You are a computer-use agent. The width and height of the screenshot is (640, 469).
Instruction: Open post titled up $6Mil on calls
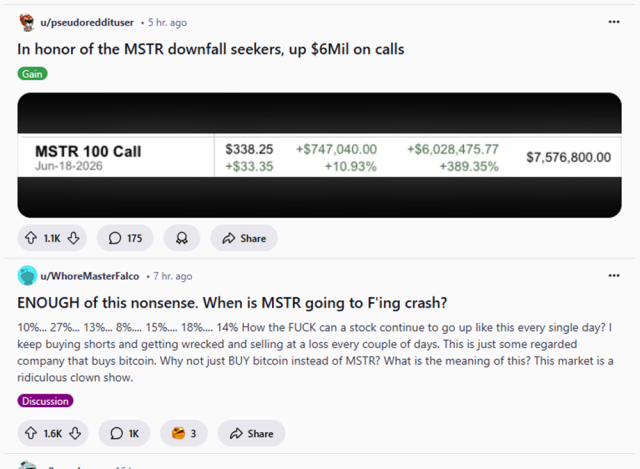pyautogui.click(x=210, y=47)
